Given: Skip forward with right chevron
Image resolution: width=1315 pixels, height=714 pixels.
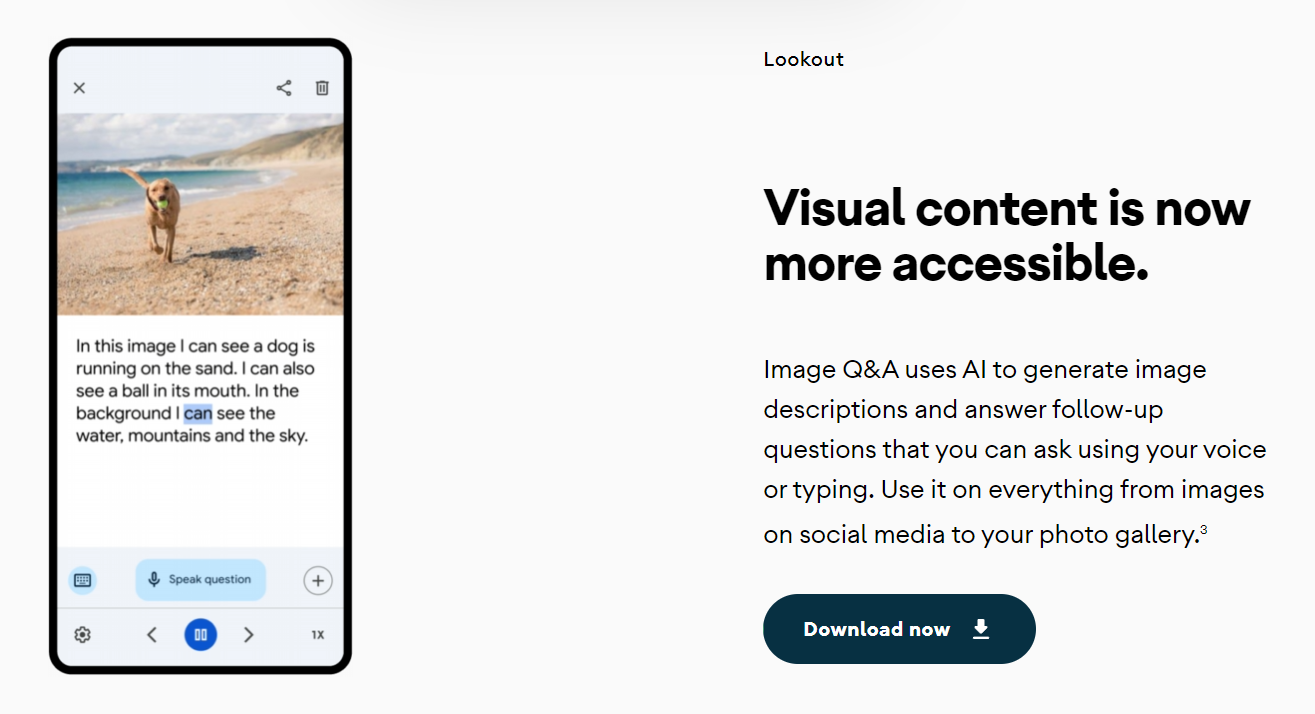Looking at the screenshot, I should [x=249, y=635].
